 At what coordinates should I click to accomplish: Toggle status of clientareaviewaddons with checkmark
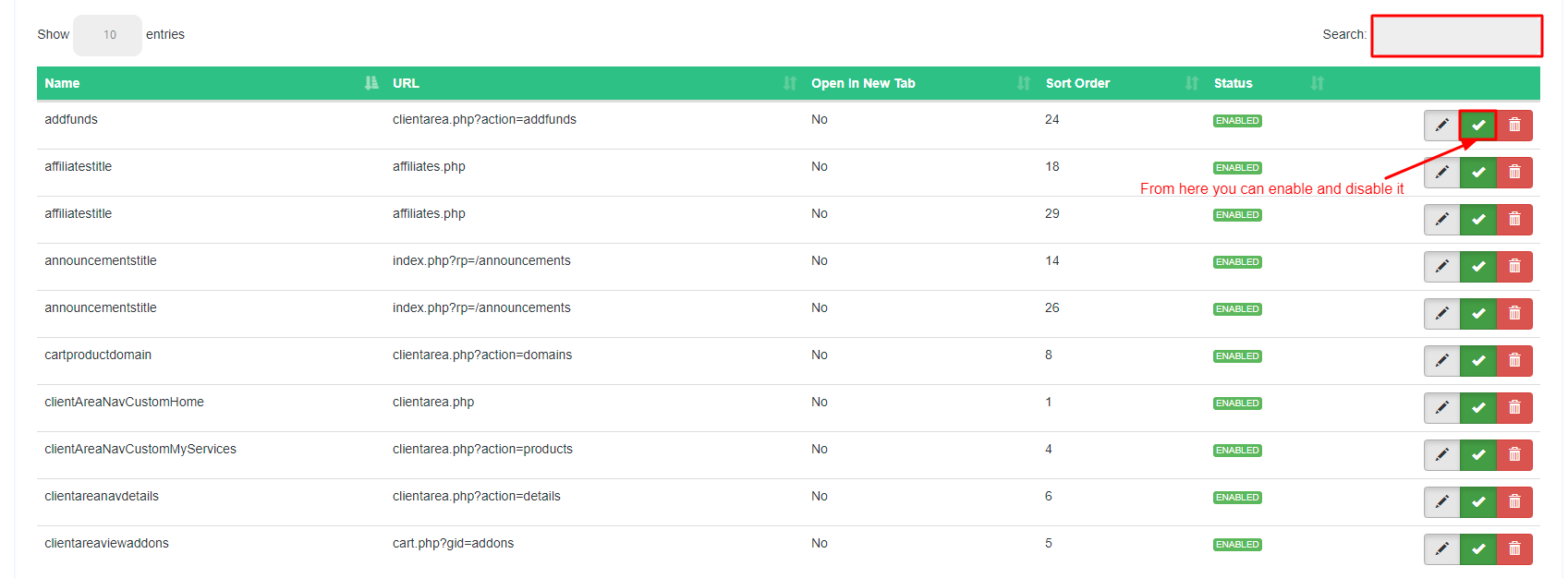point(1478,549)
